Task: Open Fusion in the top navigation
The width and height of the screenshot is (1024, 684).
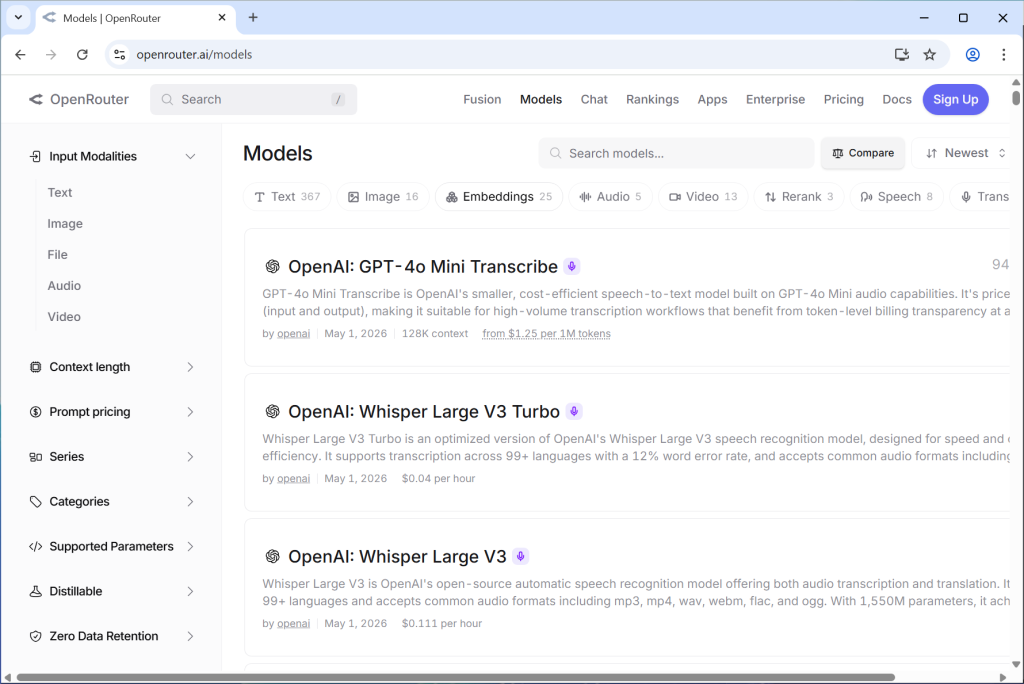Action: click(x=483, y=99)
